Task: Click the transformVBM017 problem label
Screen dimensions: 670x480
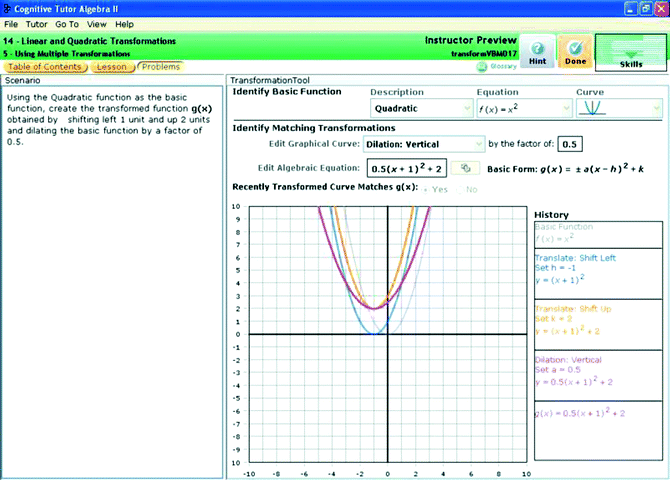Action: click(x=484, y=54)
